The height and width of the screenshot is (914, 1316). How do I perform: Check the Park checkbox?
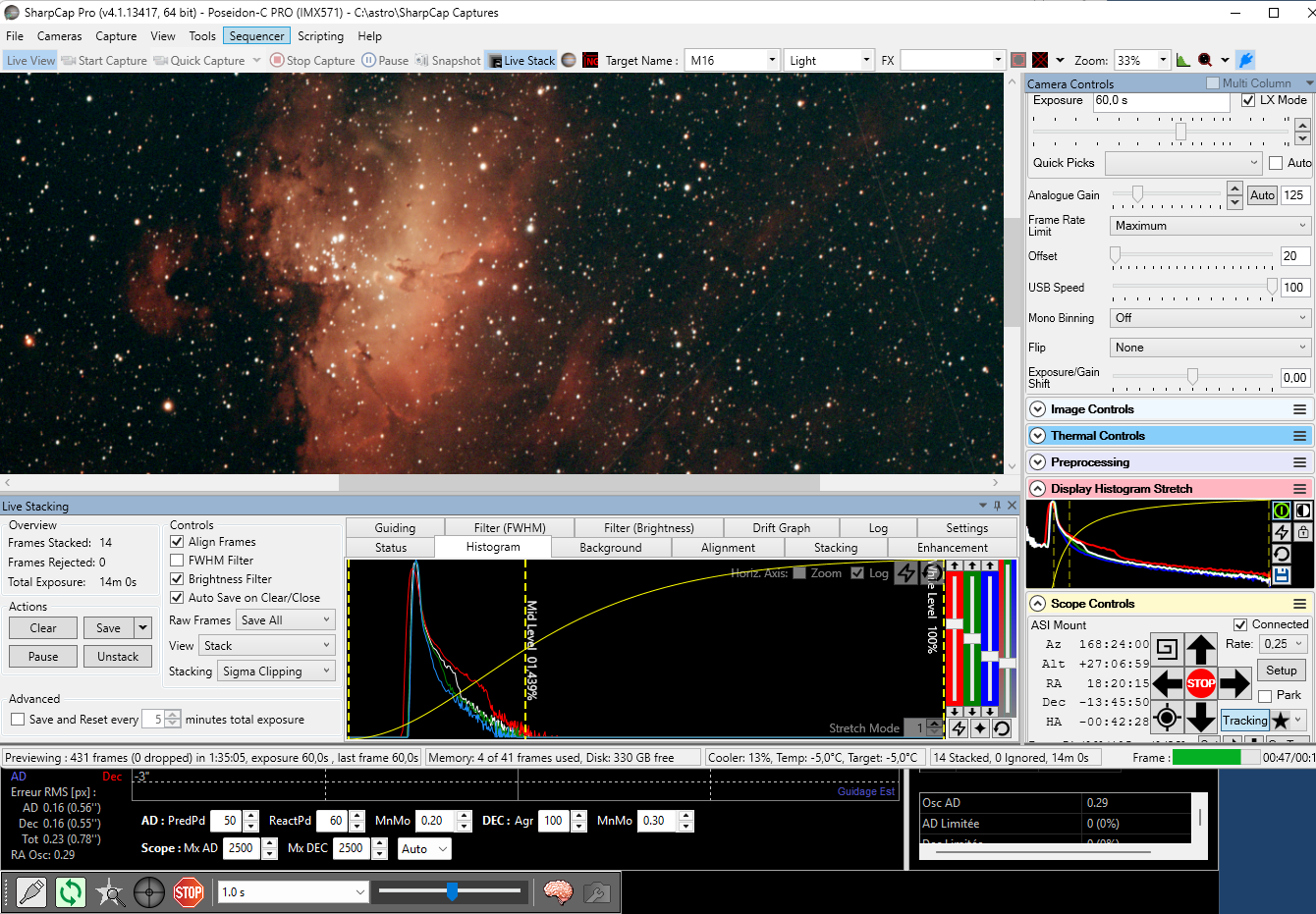point(1265,695)
